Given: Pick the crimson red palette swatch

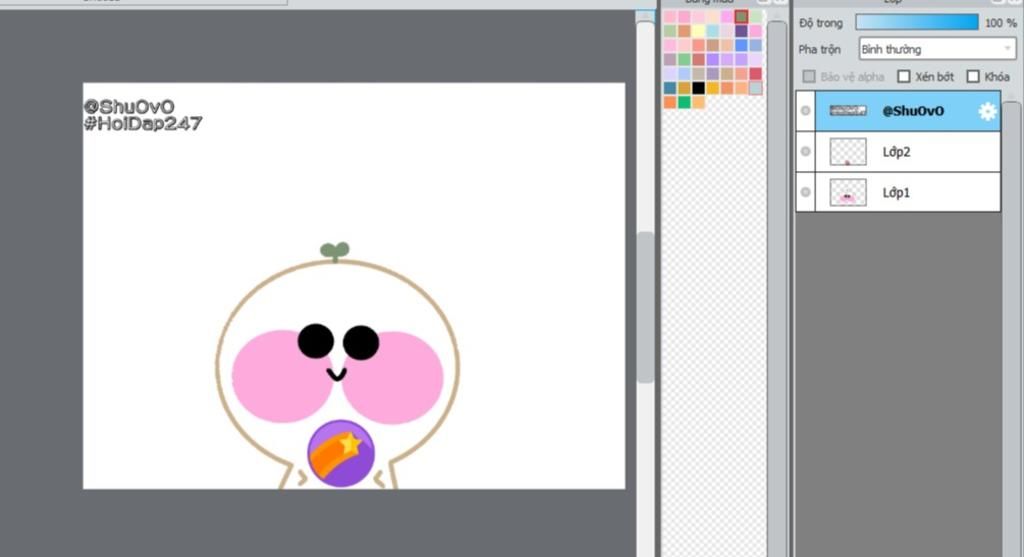Looking at the screenshot, I should pos(756,74).
